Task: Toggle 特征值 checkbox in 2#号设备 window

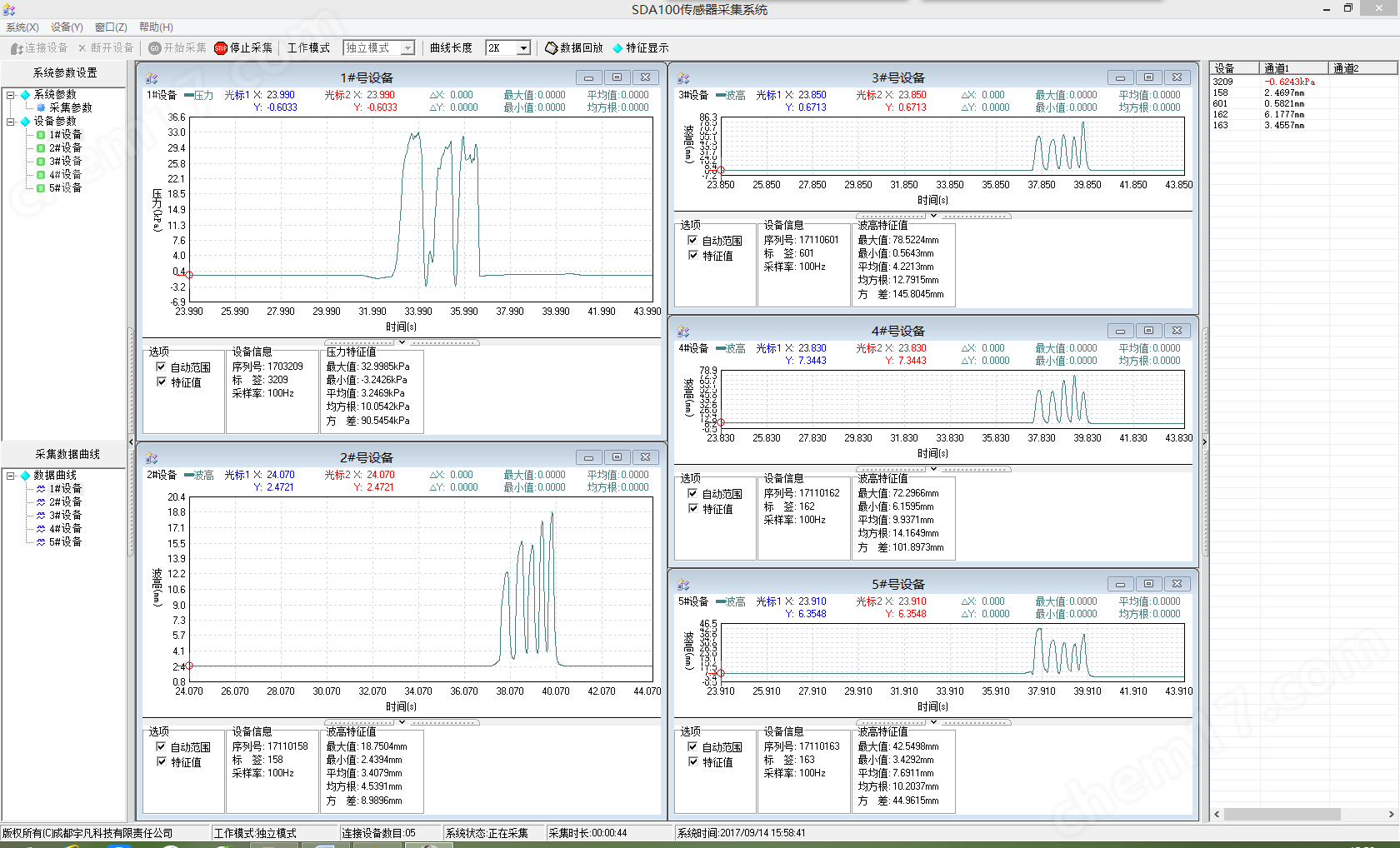Action: tap(161, 761)
